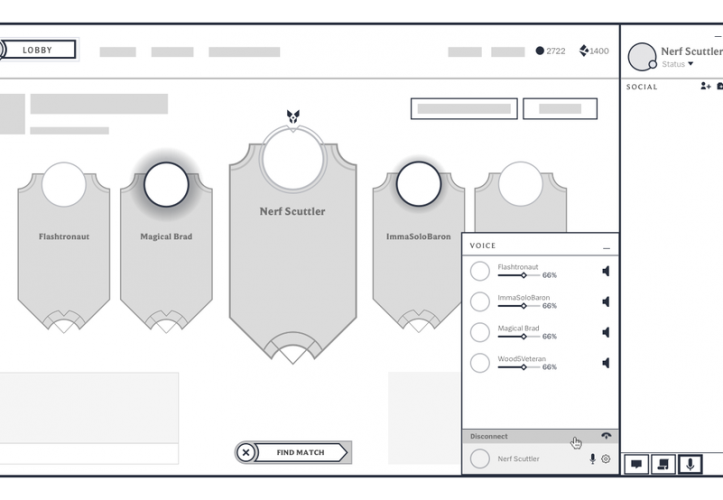Open the chat bubble icon
The width and height of the screenshot is (723, 500).
[x=635, y=464]
